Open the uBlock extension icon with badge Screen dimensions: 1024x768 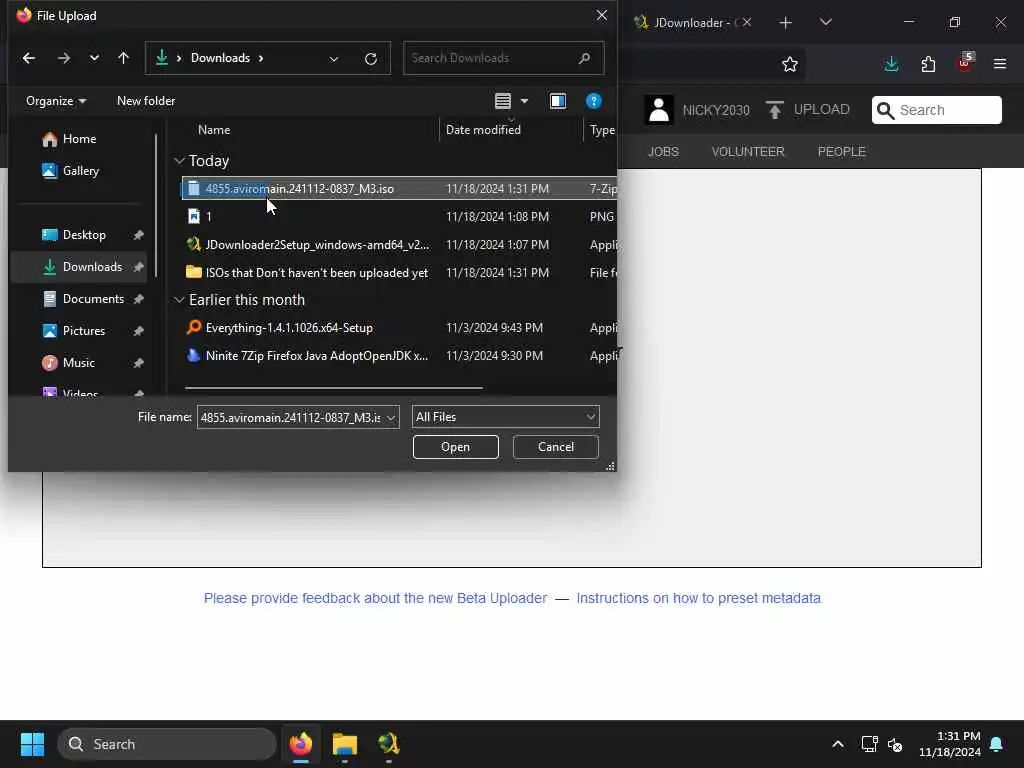(x=965, y=63)
